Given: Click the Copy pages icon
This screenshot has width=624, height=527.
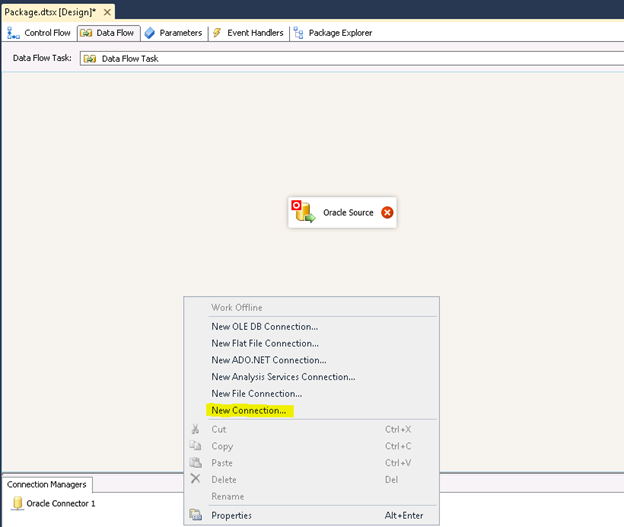Looking at the screenshot, I should 195,445.
